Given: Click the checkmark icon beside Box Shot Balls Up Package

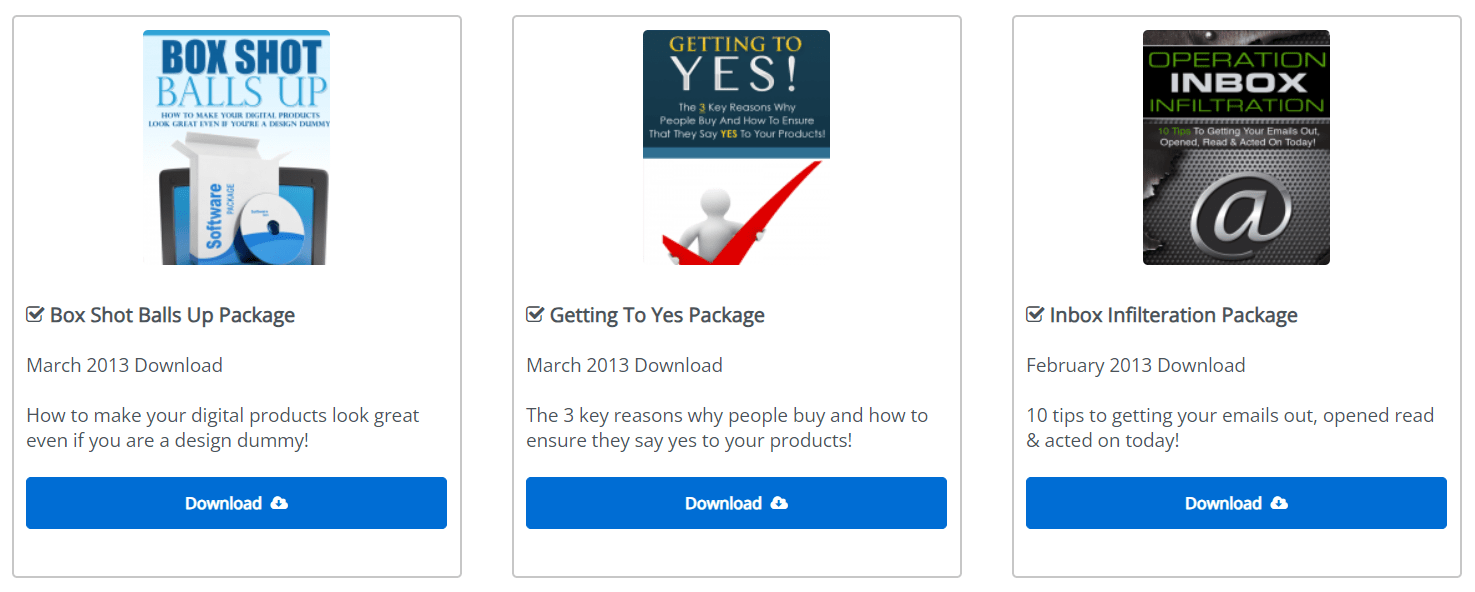Looking at the screenshot, I should pos(35,315).
